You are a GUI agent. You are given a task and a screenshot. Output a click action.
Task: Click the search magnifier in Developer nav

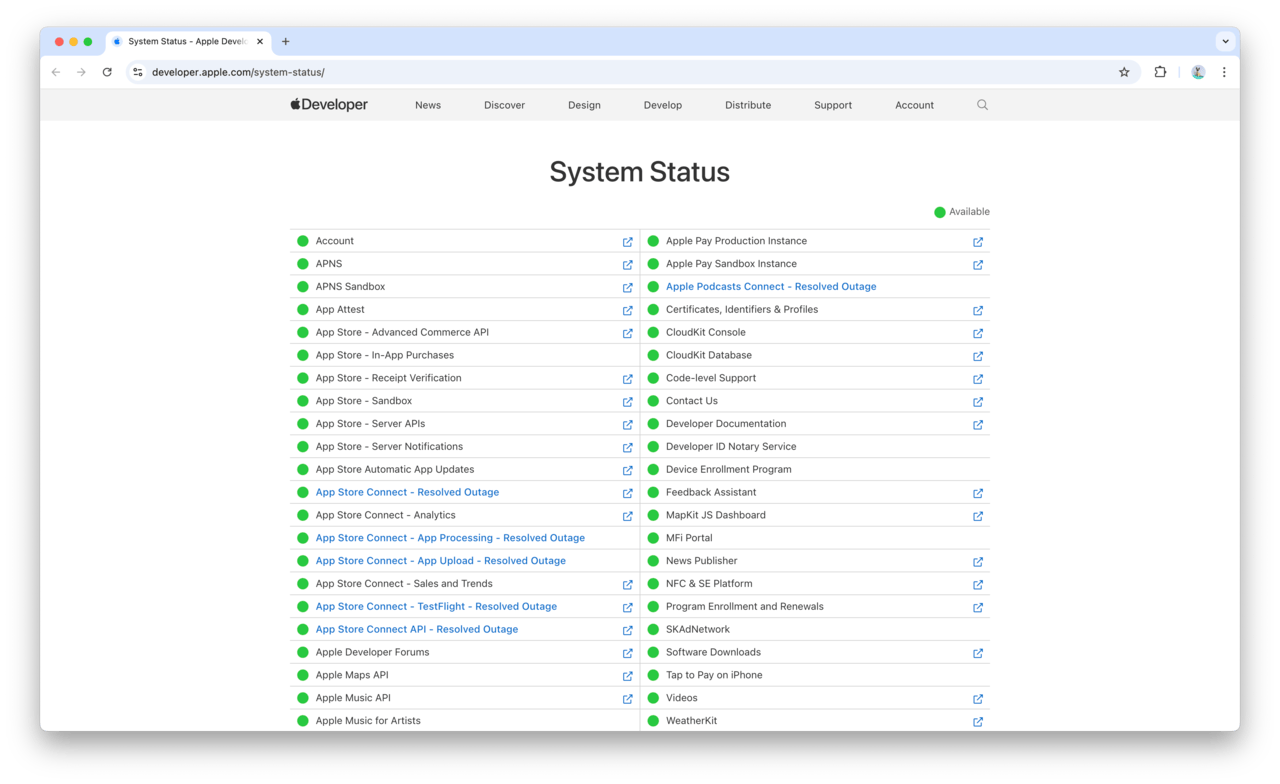[982, 105]
